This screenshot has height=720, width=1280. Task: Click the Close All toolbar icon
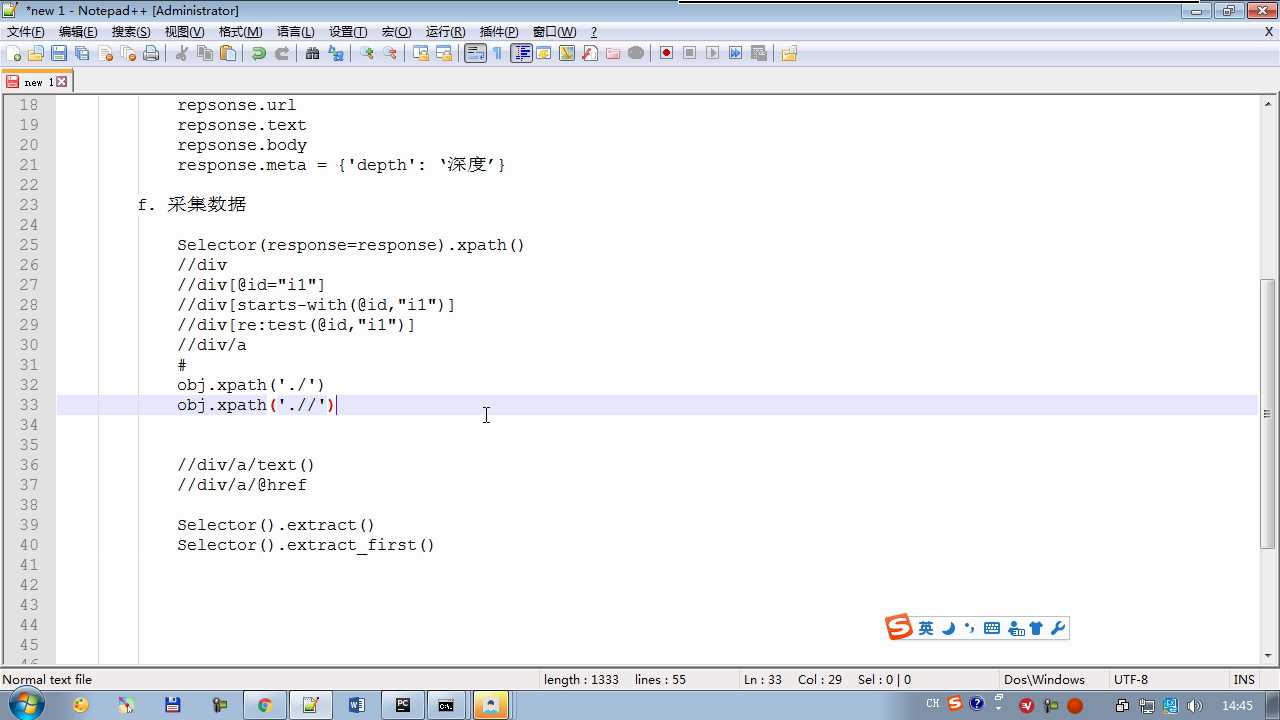click(x=128, y=54)
